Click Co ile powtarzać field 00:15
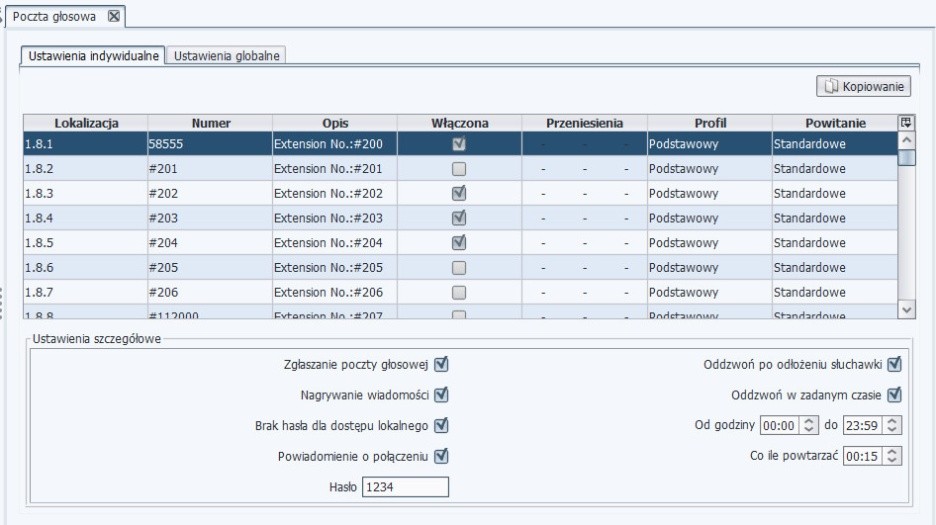Image resolution: width=936 pixels, height=525 pixels. coord(863,456)
